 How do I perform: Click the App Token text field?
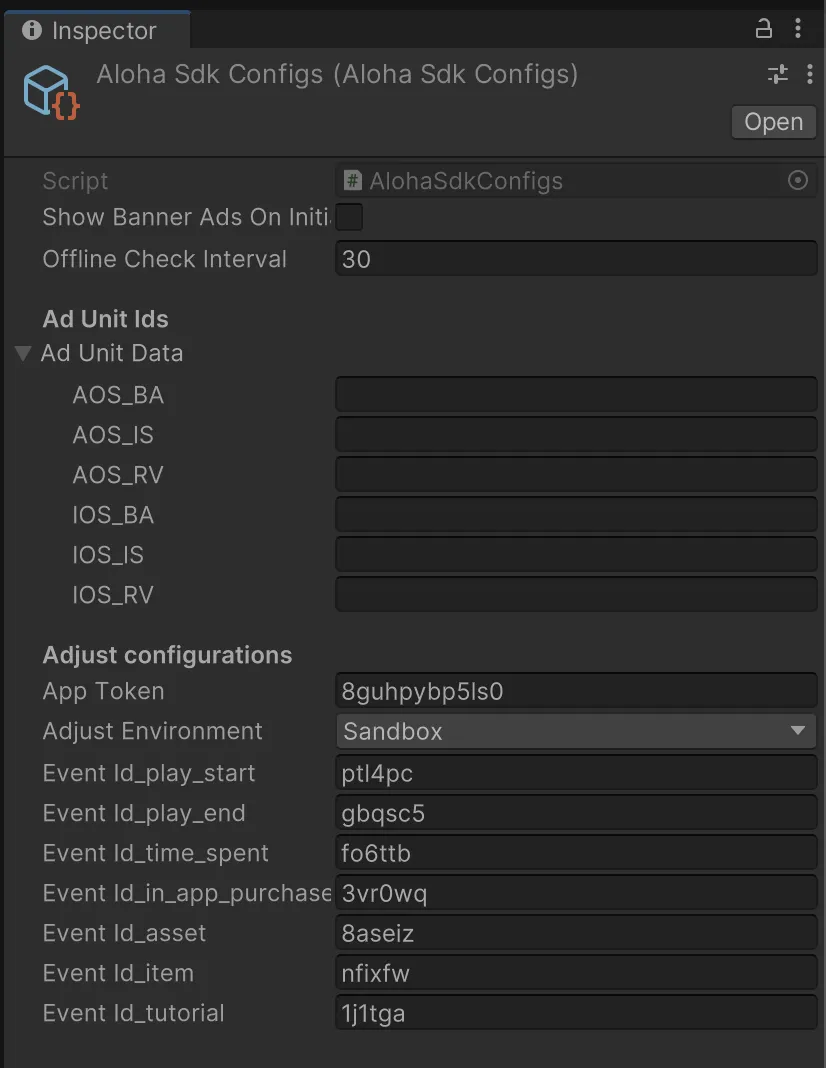(576, 691)
